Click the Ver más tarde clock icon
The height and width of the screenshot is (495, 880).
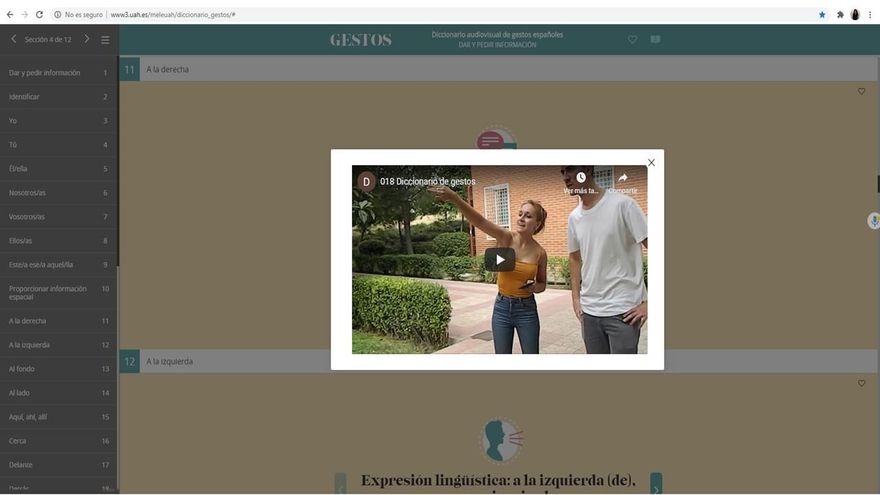click(x=581, y=177)
